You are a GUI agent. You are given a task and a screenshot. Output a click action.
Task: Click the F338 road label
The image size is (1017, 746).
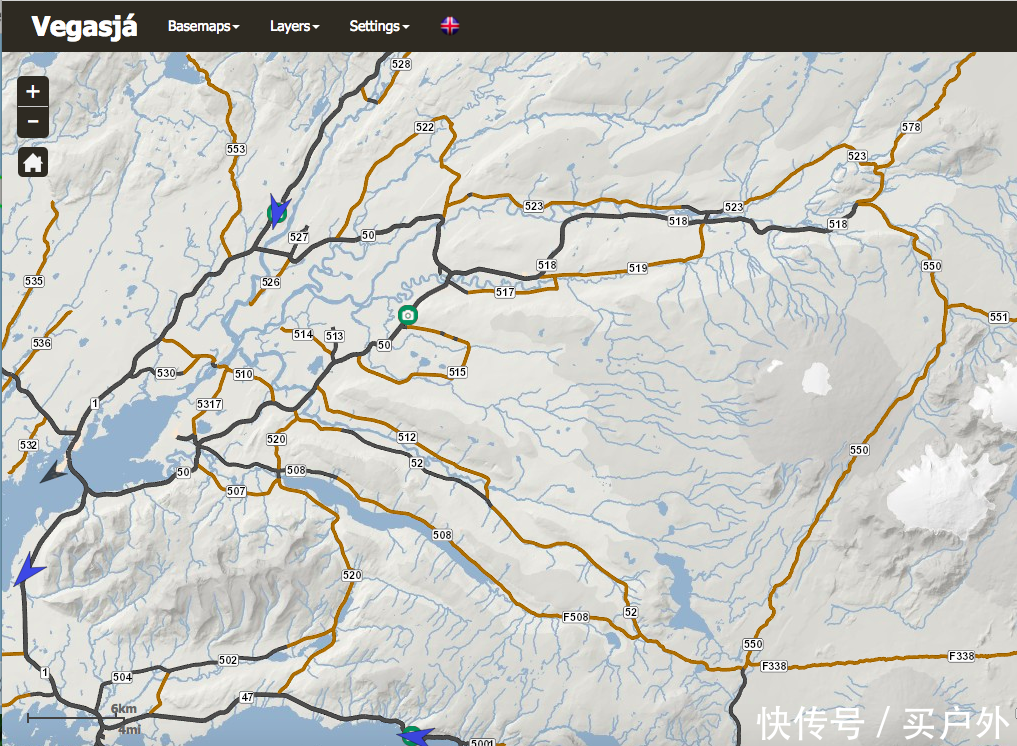click(960, 656)
